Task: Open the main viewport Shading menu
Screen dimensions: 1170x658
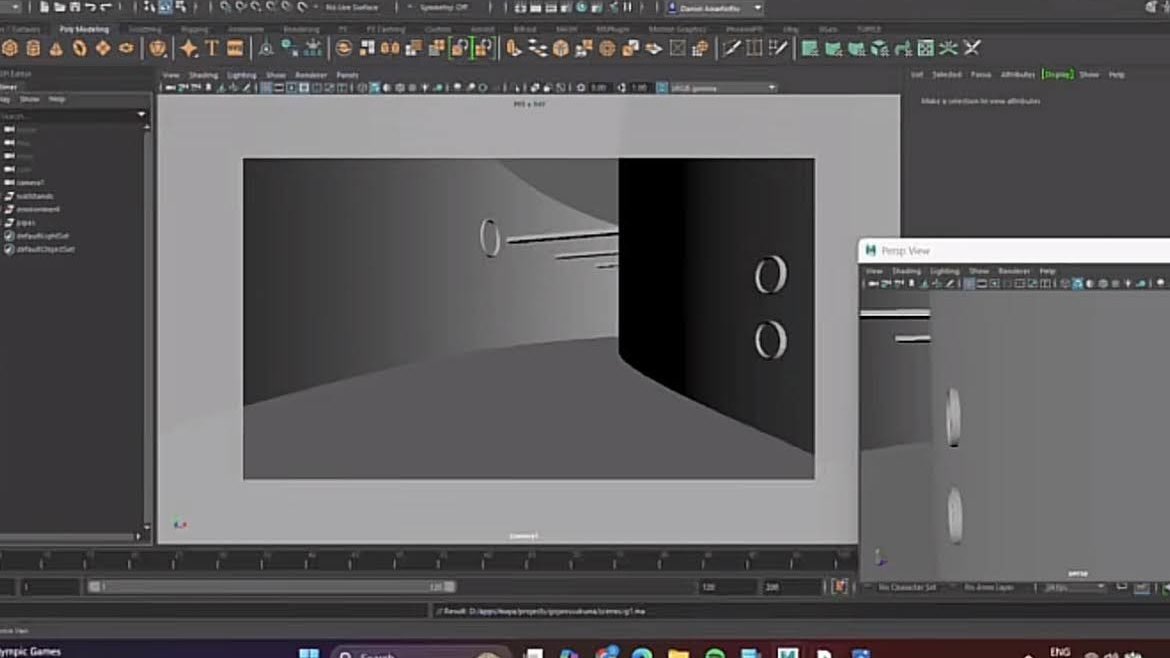Action: (x=203, y=75)
